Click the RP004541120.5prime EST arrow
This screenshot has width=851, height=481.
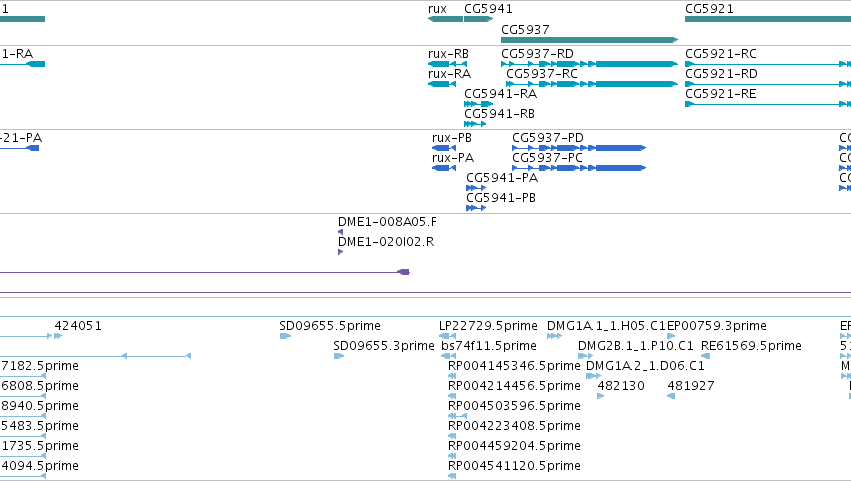pyautogui.click(x=452, y=477)
